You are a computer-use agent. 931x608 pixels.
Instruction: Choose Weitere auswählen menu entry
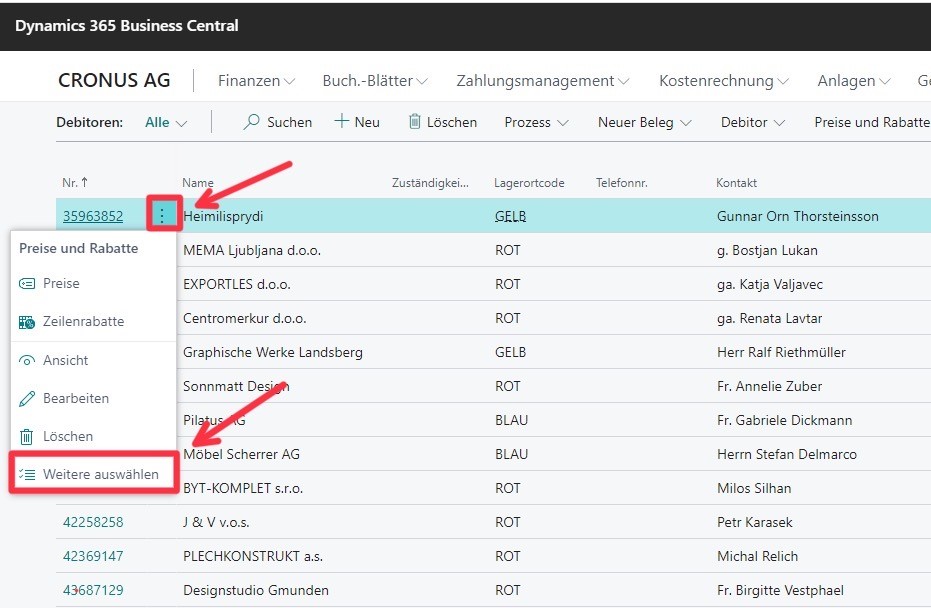99,474
